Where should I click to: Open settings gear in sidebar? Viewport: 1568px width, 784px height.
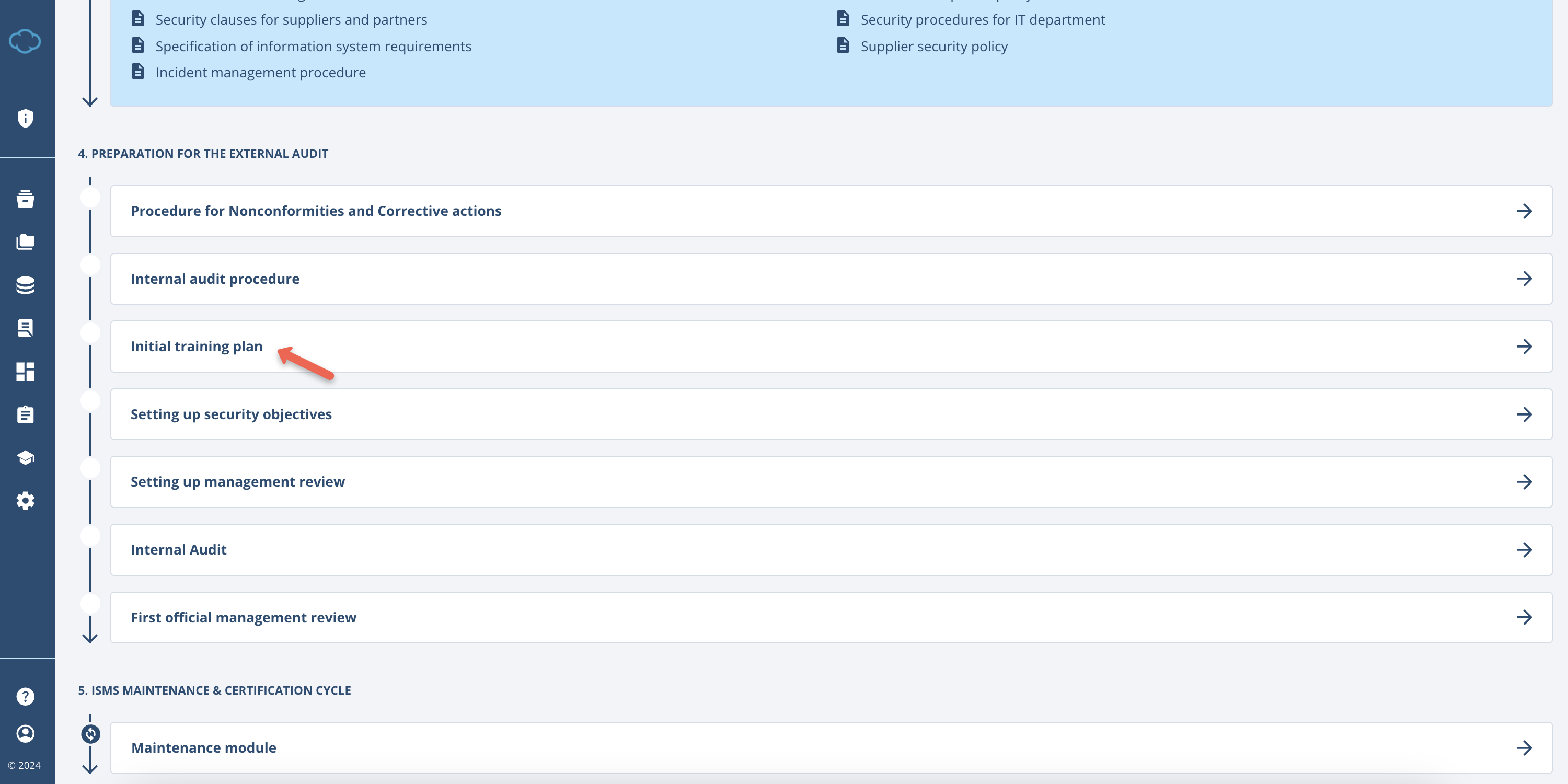pos(25,501)
